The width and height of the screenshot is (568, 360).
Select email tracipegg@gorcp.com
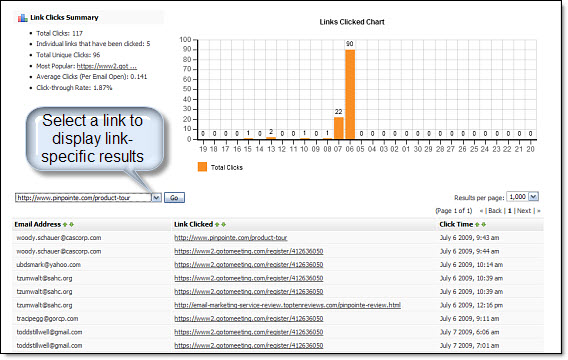47,319
